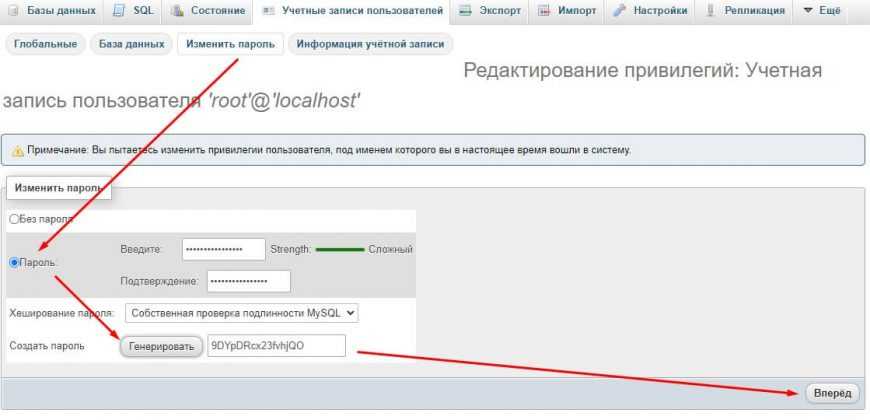Image resolution: width=870 pixels, height=420 pixels.
Task: Click the Вперёд submit button
Action: tap(832, 393)
